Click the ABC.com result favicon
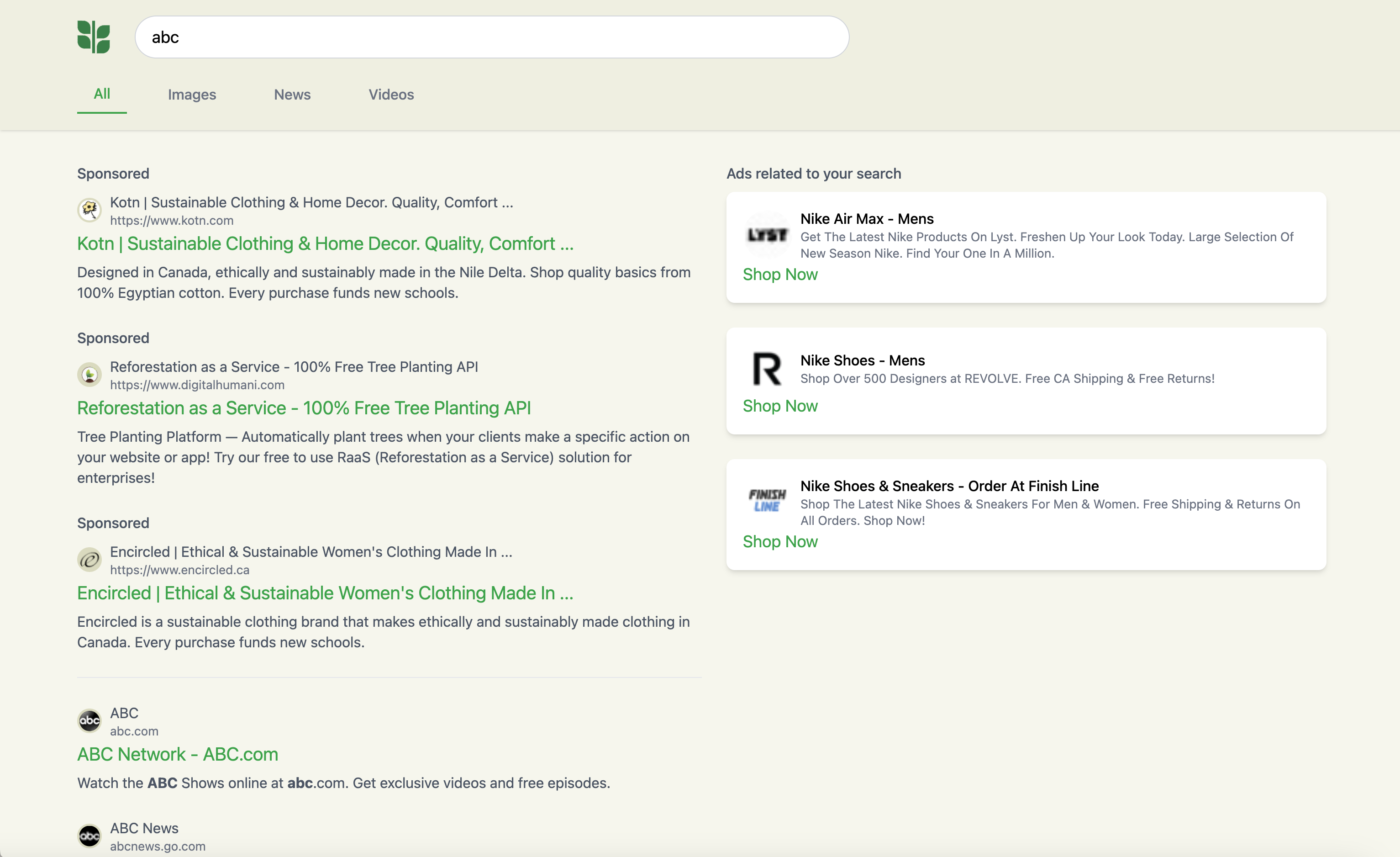 tap(89, 721)
